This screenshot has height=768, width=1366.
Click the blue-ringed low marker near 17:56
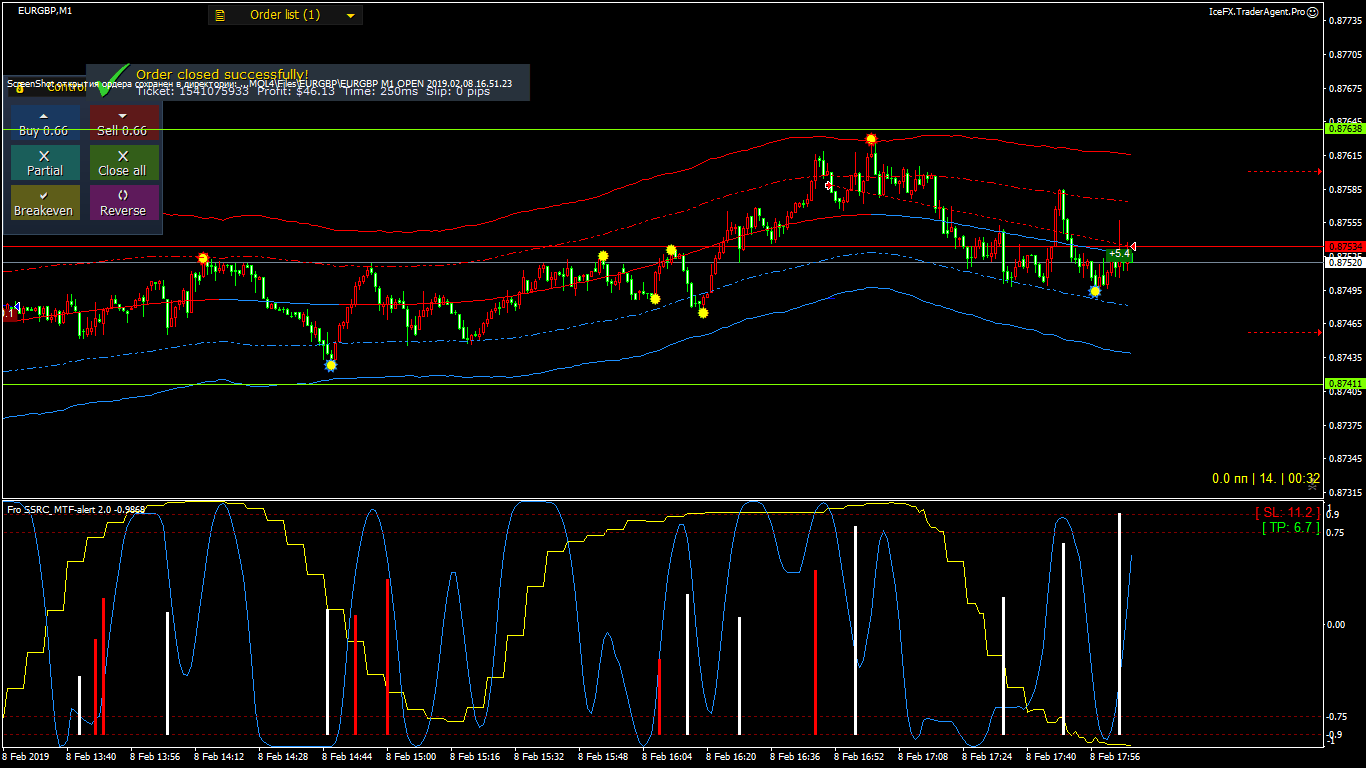click(x=1095, y=291)
